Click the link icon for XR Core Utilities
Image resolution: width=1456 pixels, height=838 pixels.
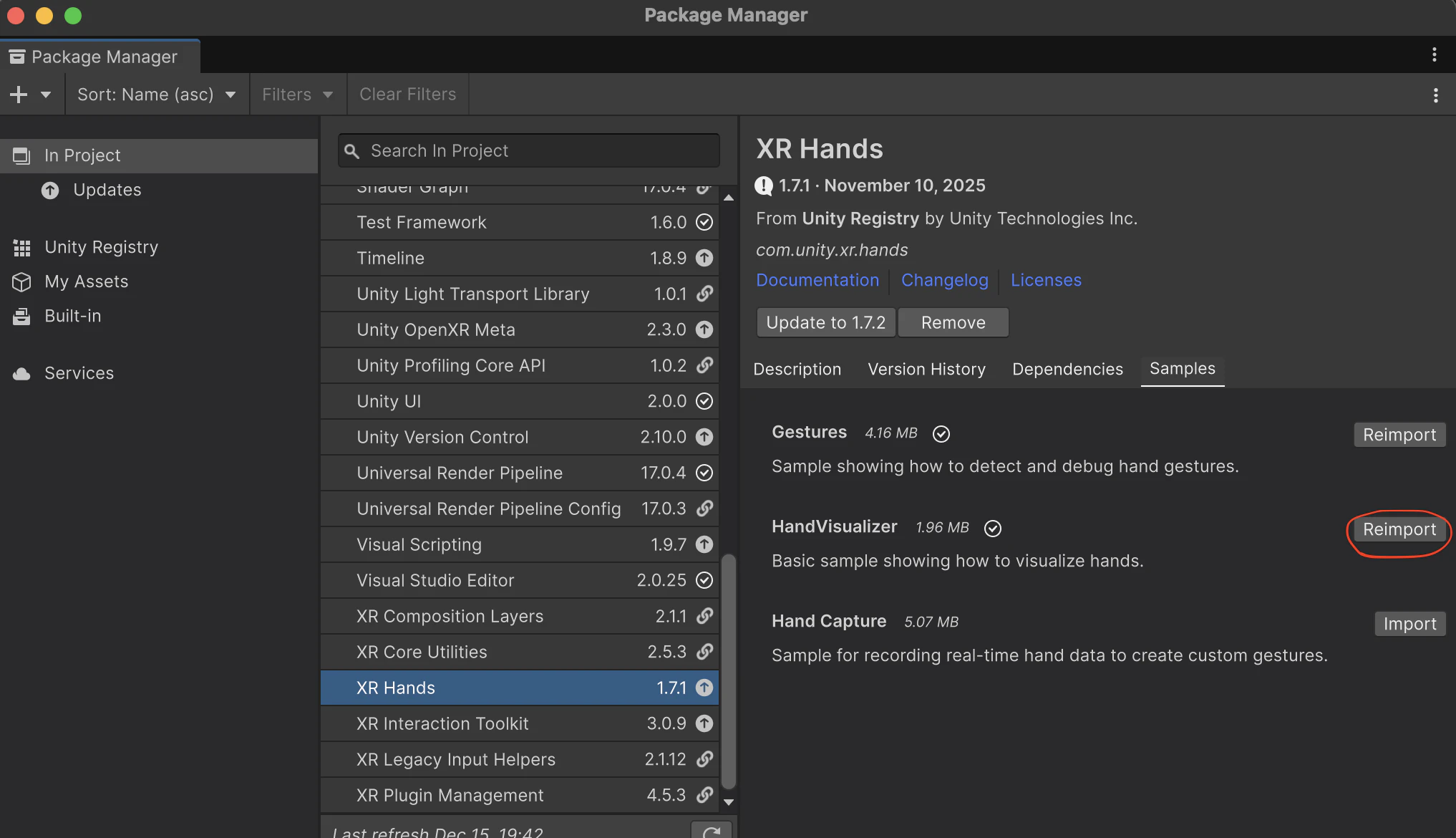(x=704, y=652)
